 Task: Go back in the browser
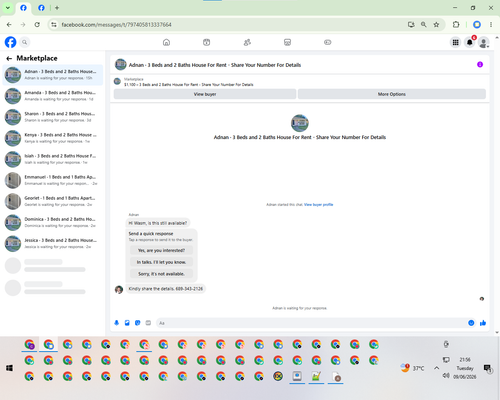coord(9,25)
